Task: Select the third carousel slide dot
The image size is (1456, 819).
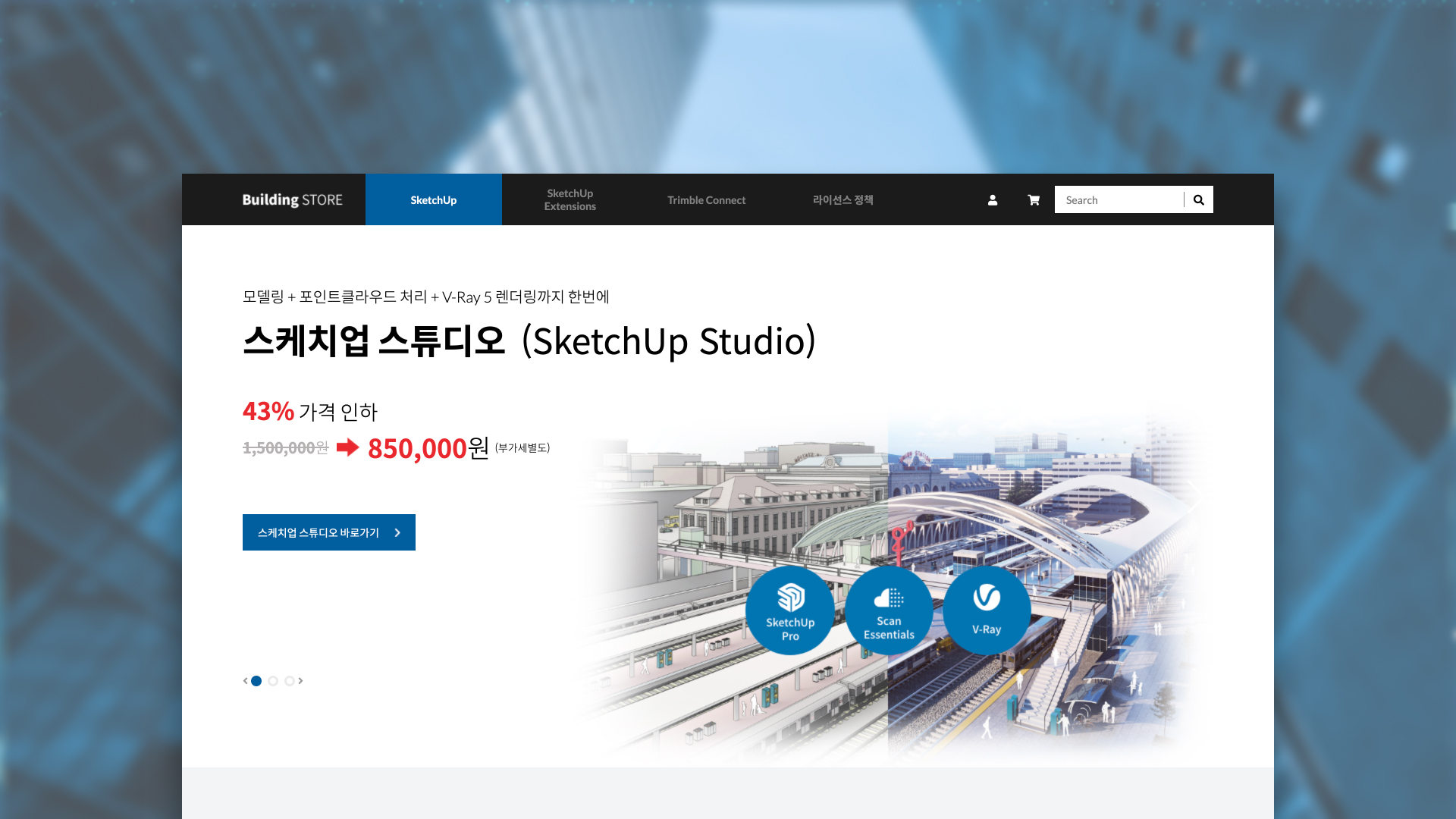Action: tap(290, 681)
